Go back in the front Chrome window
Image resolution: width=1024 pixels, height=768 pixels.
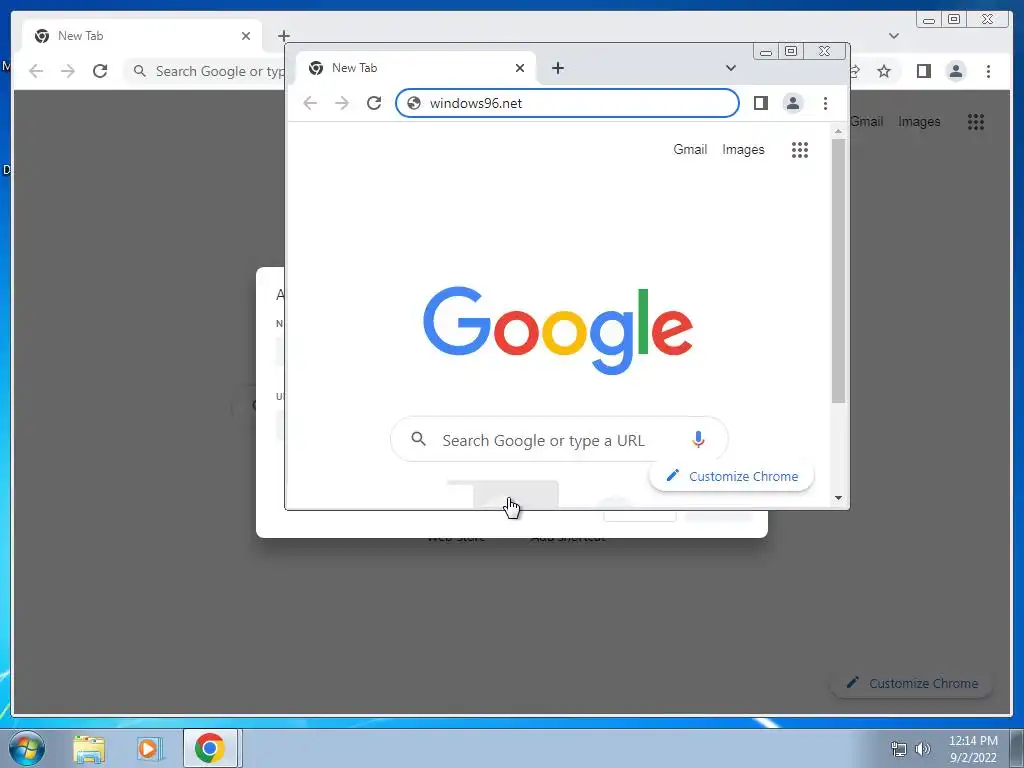[x=310, y=103]
